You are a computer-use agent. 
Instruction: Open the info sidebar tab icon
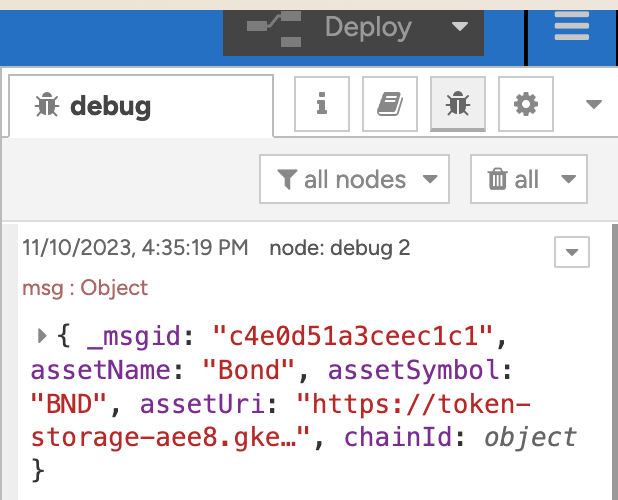tap(322, 103)
